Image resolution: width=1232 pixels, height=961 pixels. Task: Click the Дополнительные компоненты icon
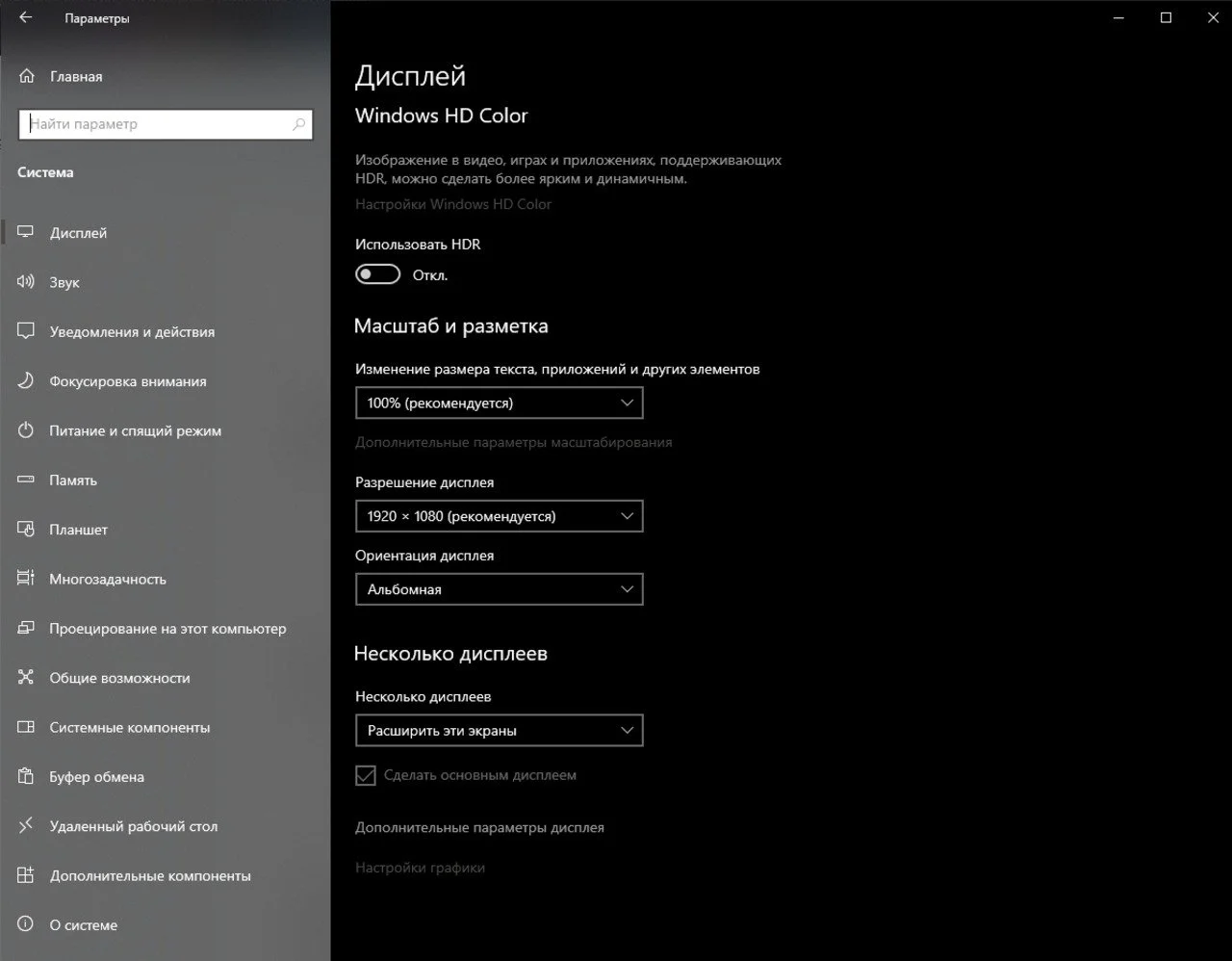click(x=26, y=875)
